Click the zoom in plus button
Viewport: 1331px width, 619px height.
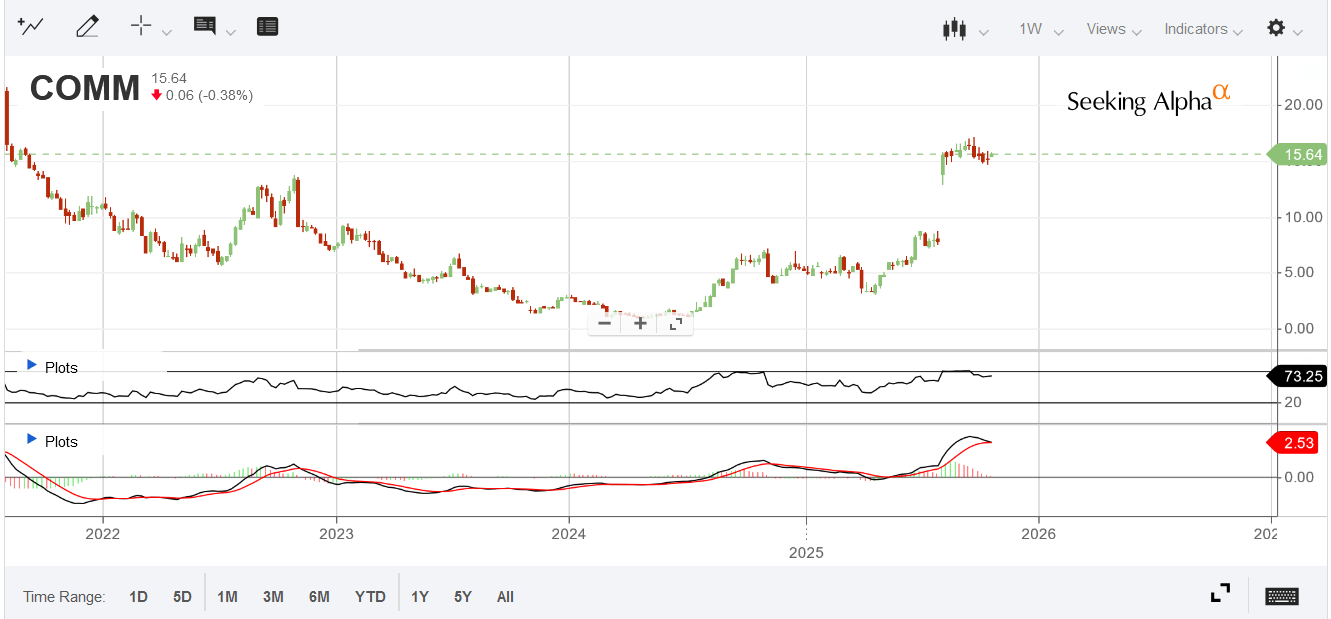point(640,323)
